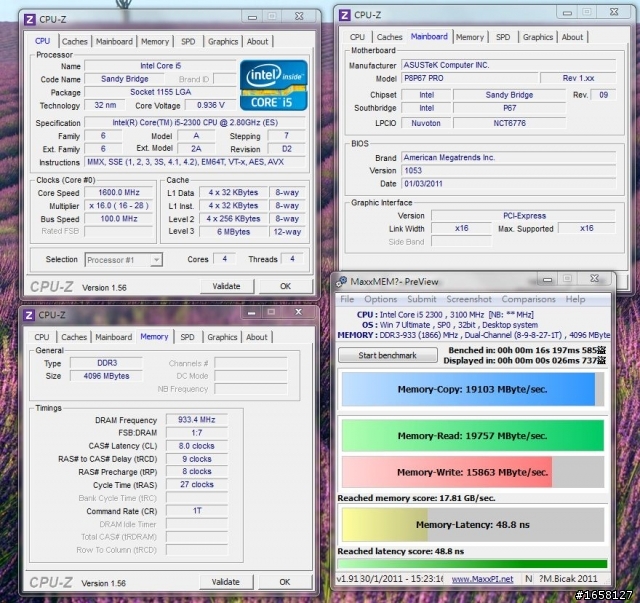Select Graphics tab in the processor CPU-Z window

coord(222,42)
